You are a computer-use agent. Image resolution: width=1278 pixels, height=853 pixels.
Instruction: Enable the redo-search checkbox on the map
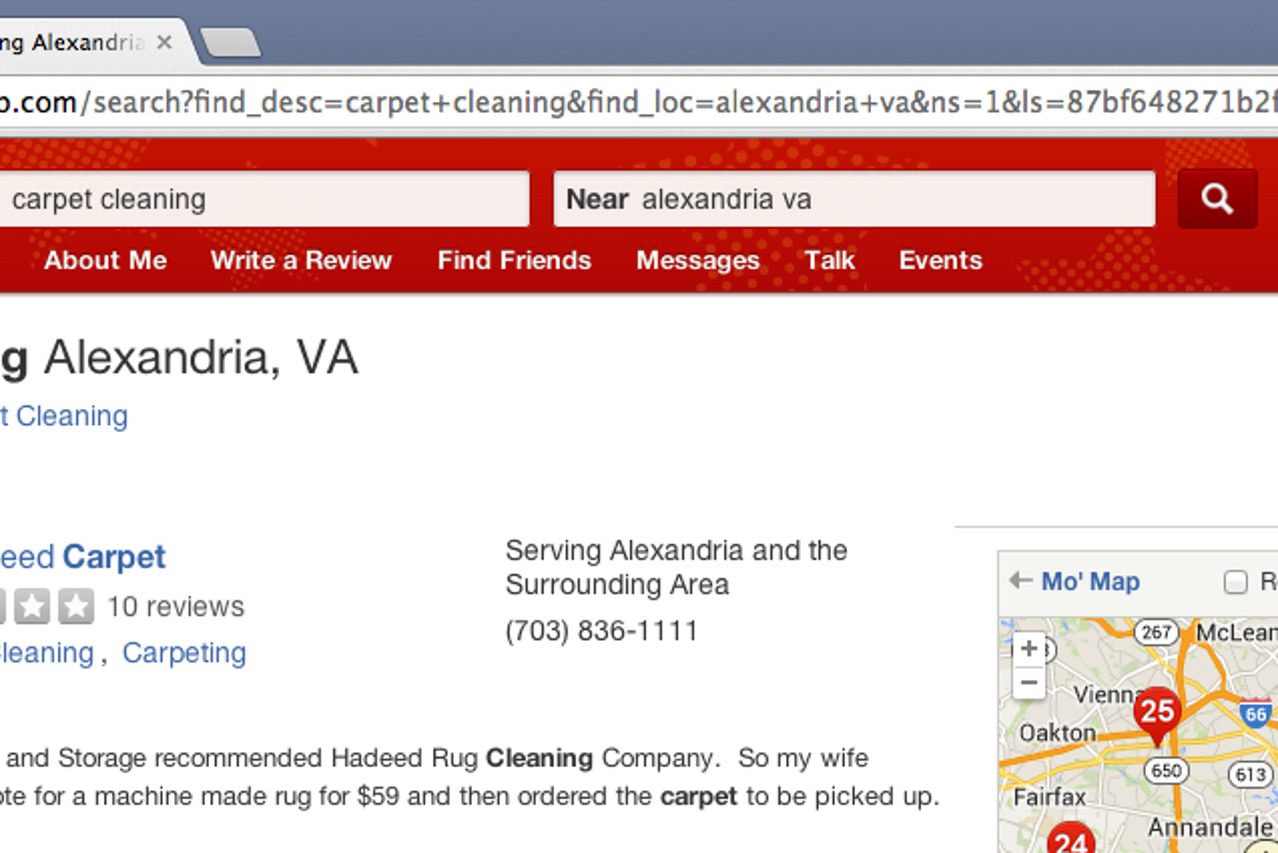1236,580
